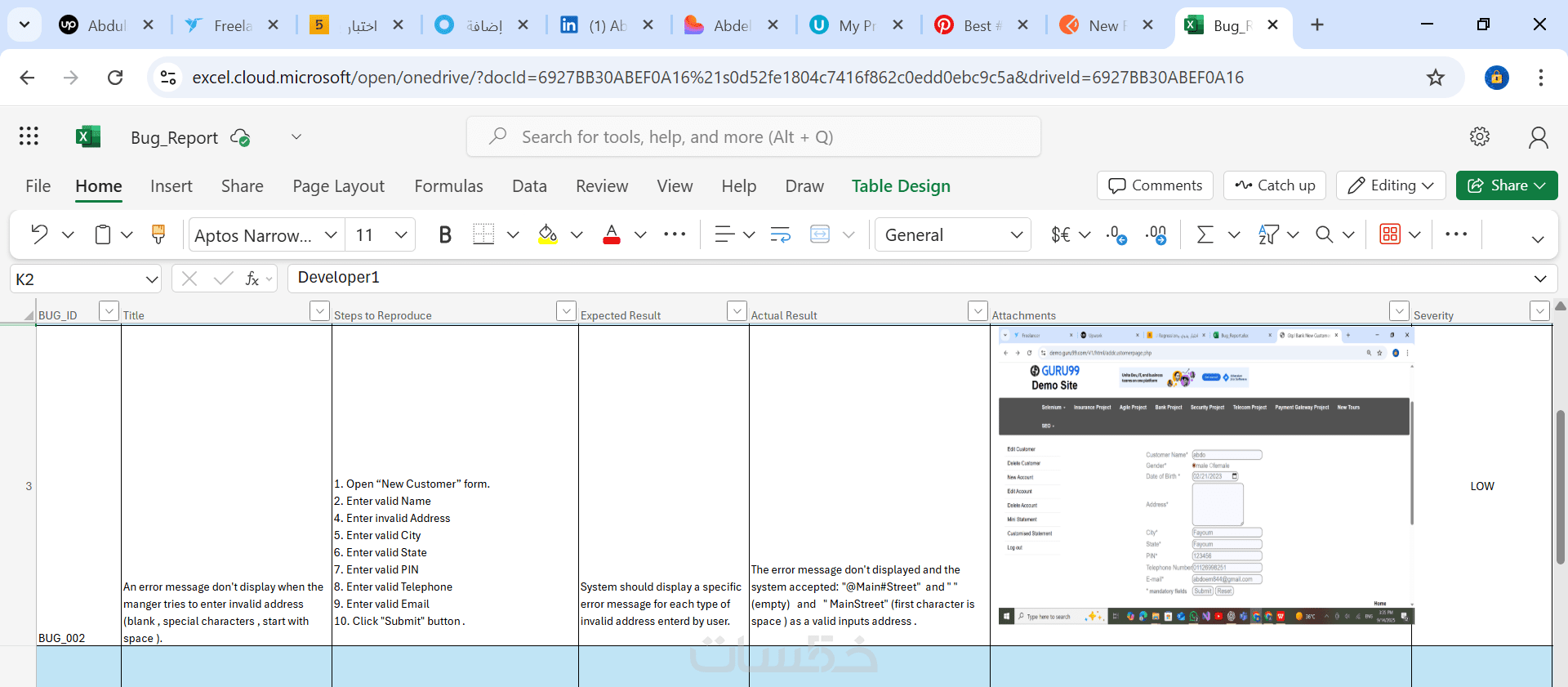The image size is (1568, 687).
Task: Click the text alignment icon
Action: coord(724,234)
